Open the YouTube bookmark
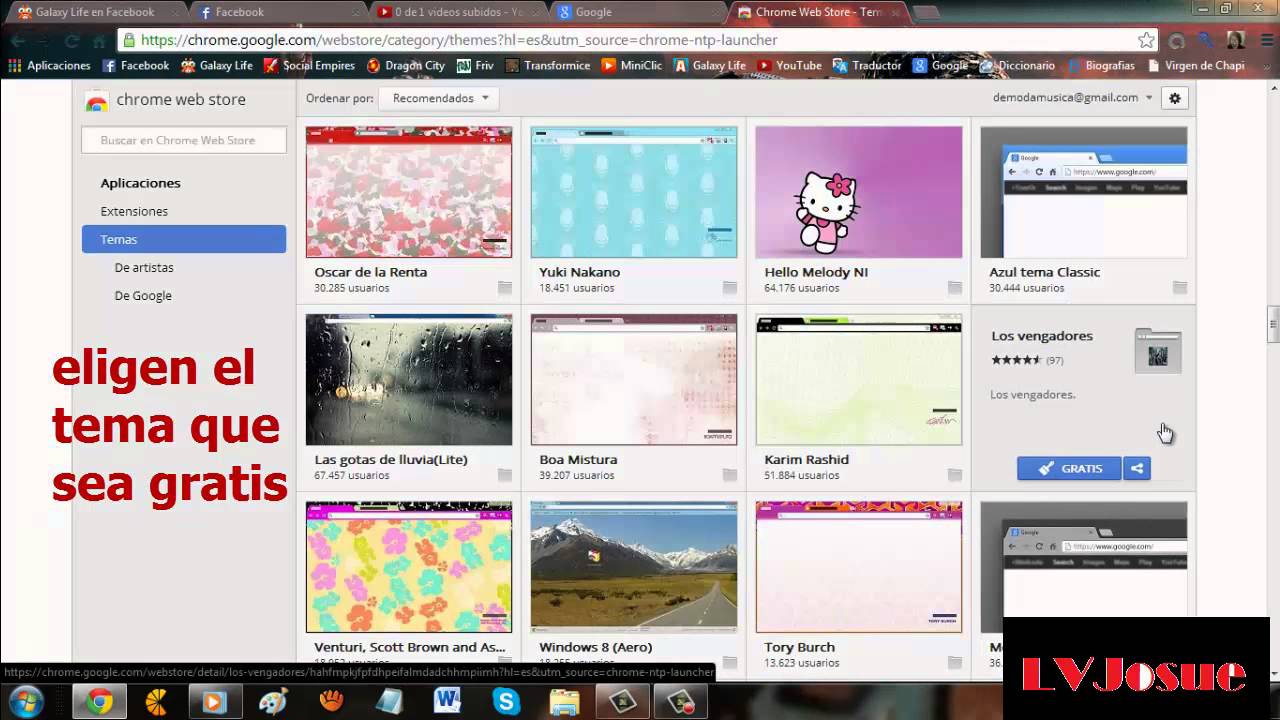 [x=789, y=66]
